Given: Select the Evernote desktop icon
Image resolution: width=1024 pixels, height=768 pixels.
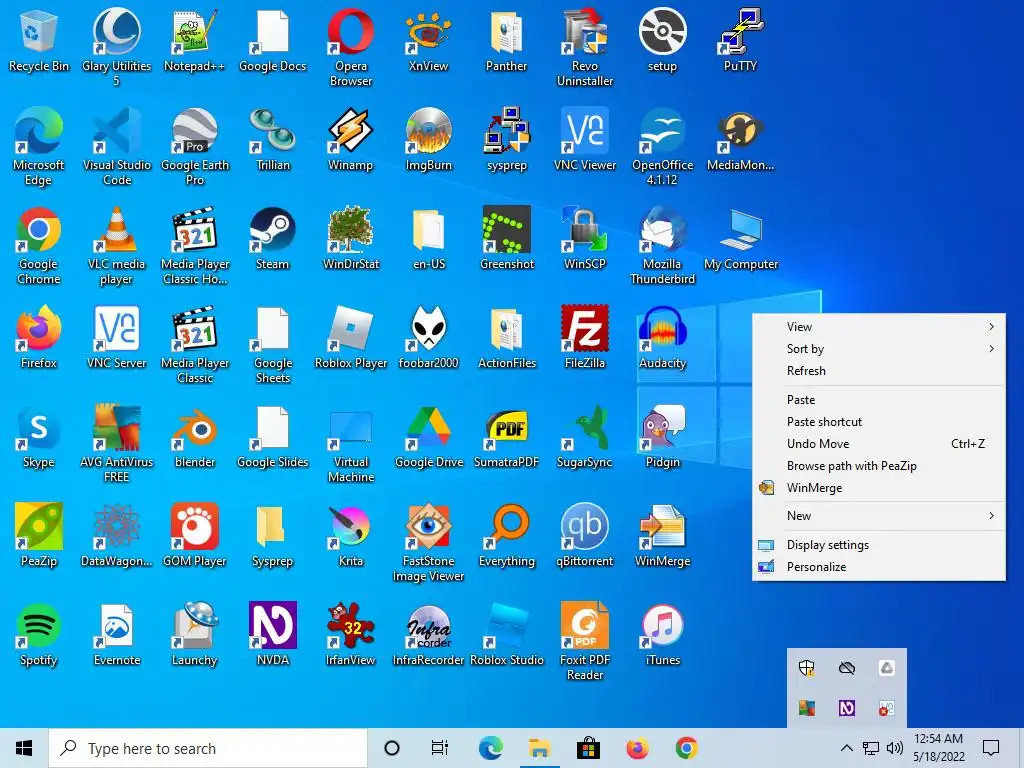Looking at the screenshot, I should point(117,635).
